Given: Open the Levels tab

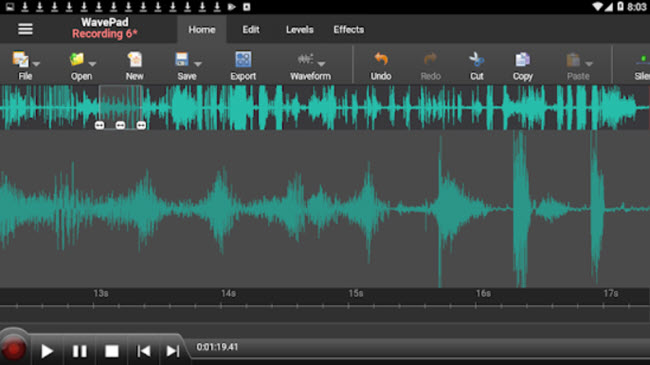Looking at the screenshot, I should (299, 29).
